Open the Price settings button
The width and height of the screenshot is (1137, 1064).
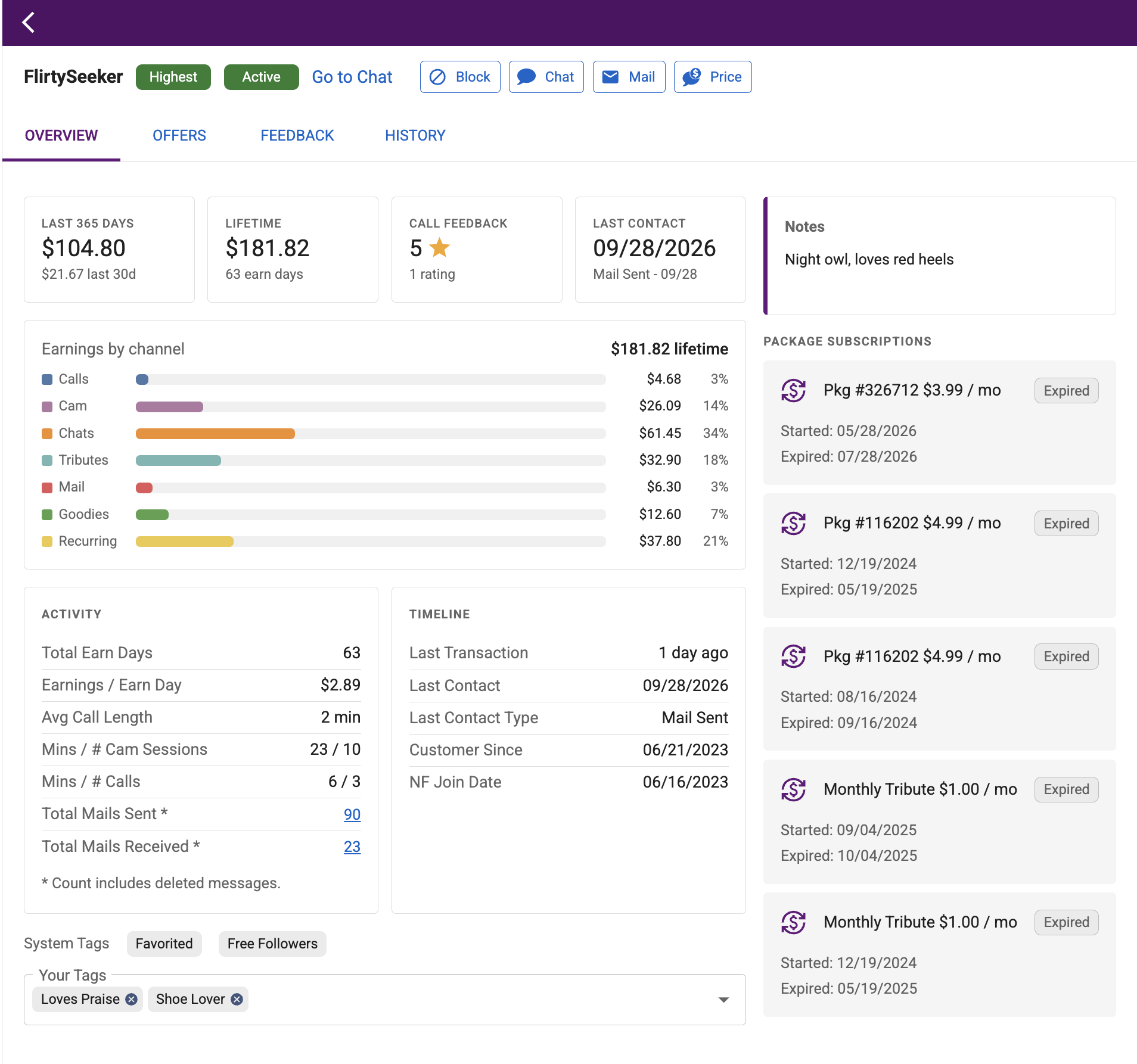click(713, 77)
